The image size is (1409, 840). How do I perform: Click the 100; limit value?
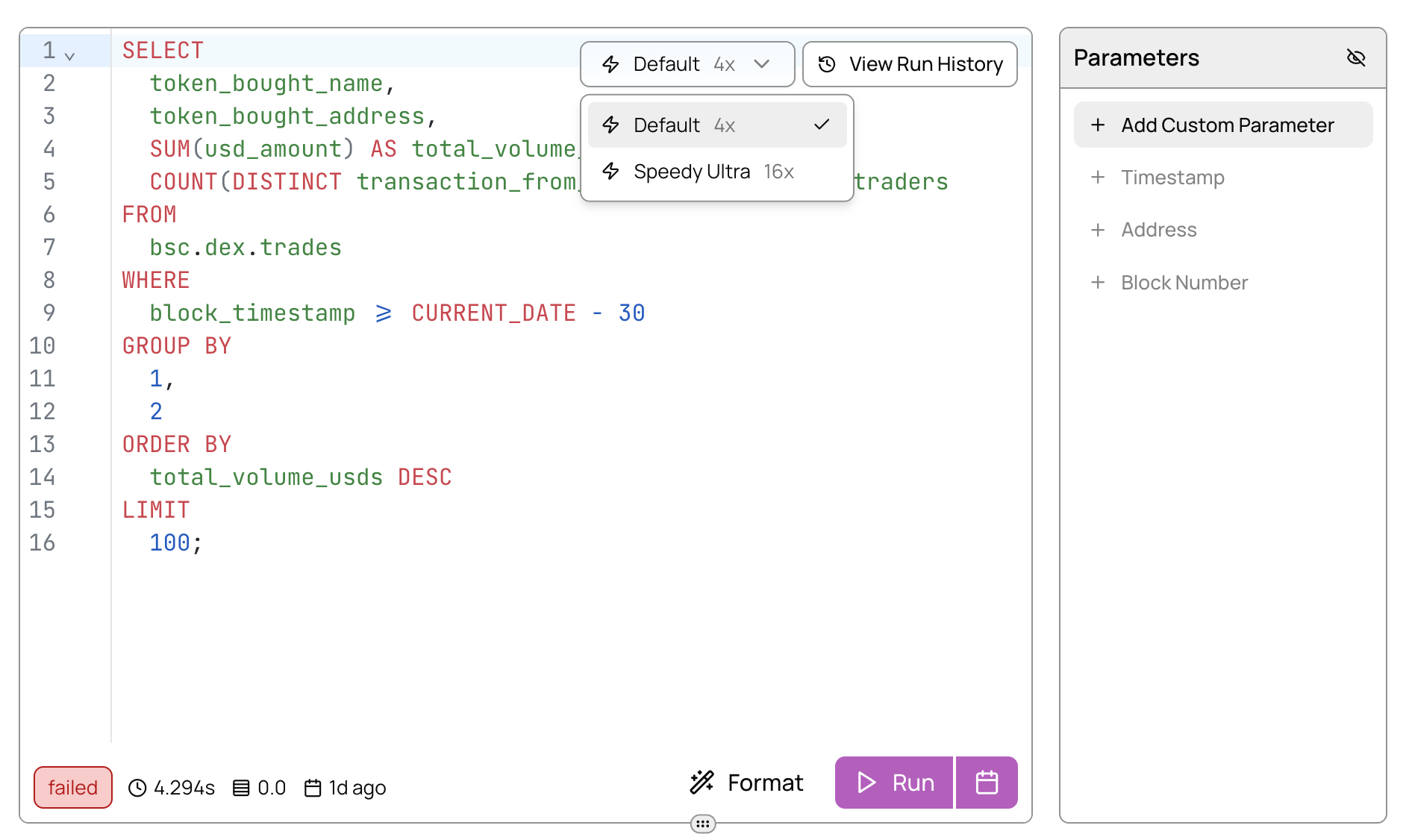click(176, 543)
